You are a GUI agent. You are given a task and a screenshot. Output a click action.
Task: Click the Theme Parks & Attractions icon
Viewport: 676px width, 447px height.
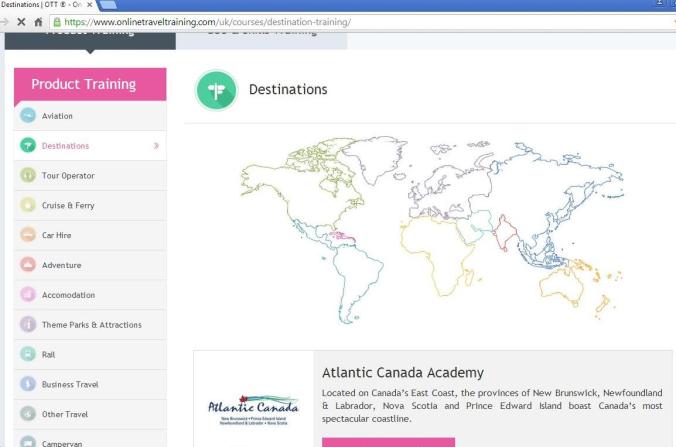click(x=28, y=324)
